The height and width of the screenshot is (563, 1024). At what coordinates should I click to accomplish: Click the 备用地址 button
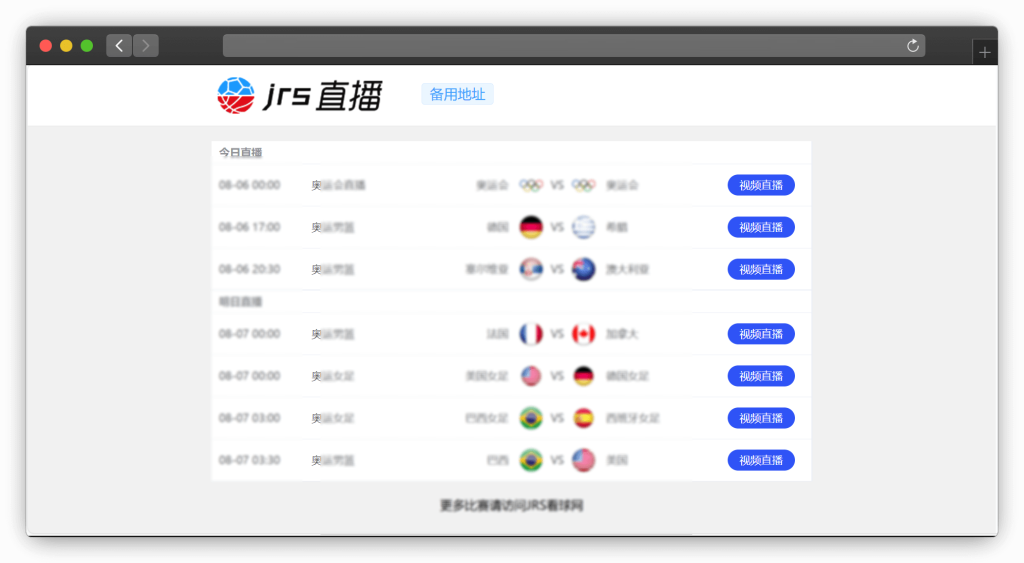457,94
